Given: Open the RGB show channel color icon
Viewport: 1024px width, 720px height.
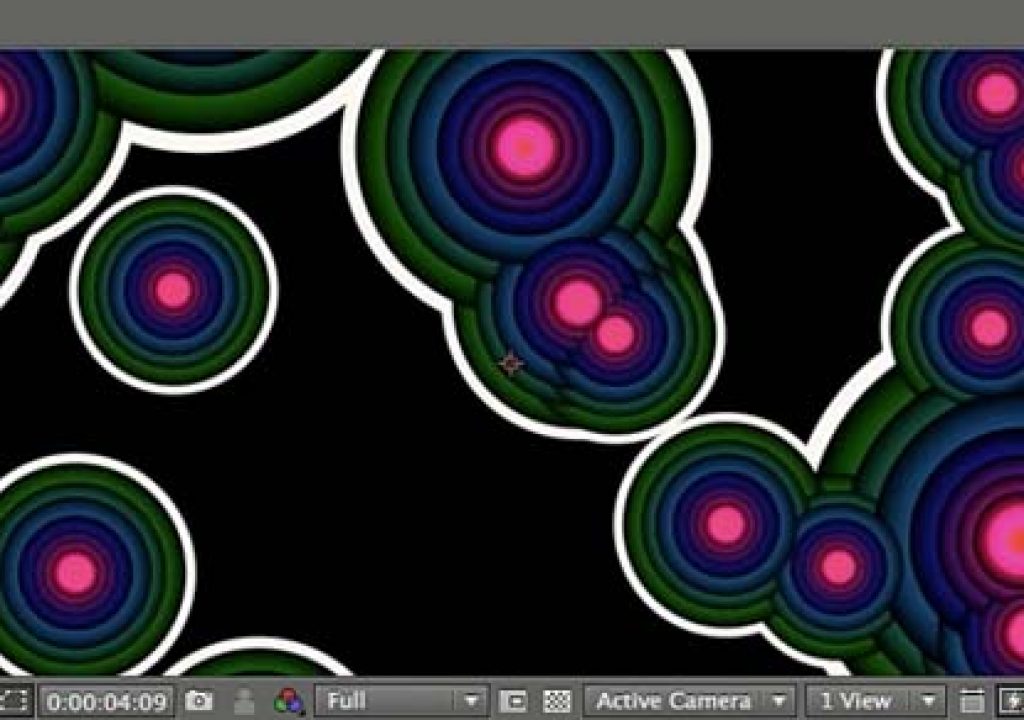Looking at the screenshot, I should 289,702.
